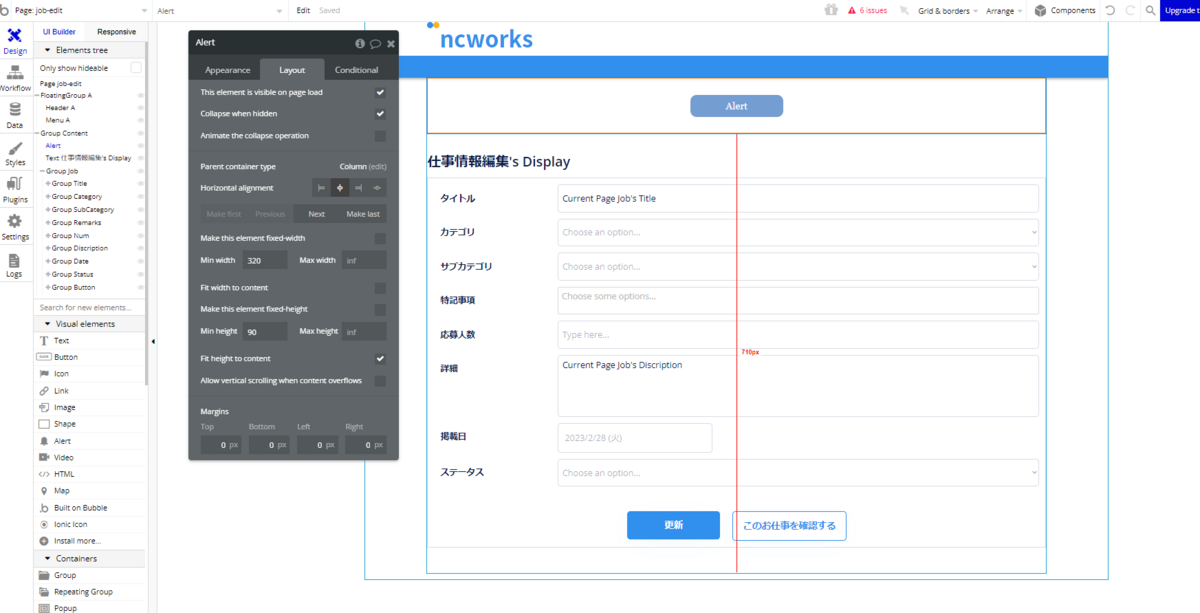Open the ステータス dropdown on canvas
This screenshot has width=1200, height=613.
[798, 473]
